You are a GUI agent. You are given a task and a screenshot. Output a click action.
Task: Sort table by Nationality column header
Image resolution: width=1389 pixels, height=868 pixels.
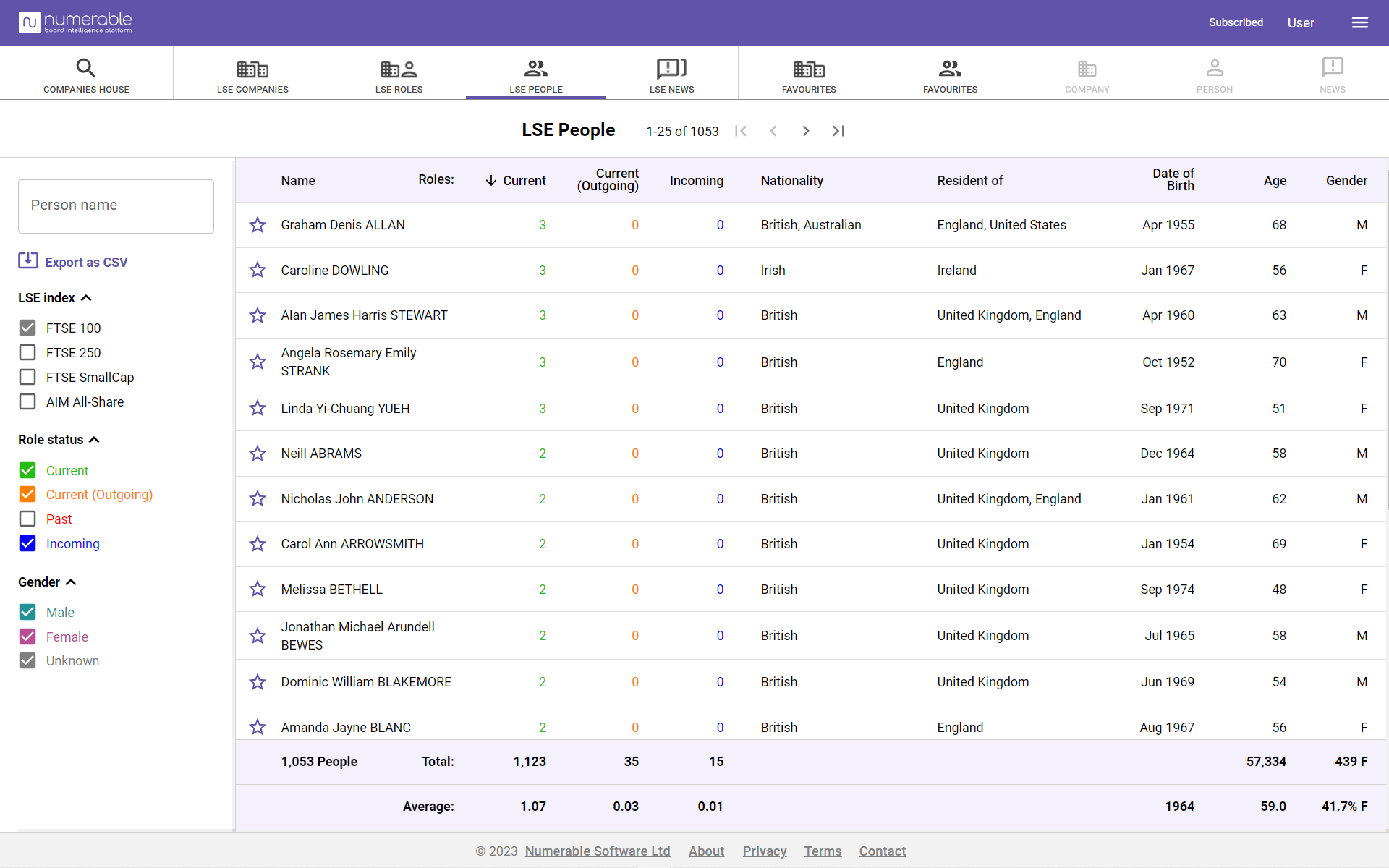tap(791, 181)
